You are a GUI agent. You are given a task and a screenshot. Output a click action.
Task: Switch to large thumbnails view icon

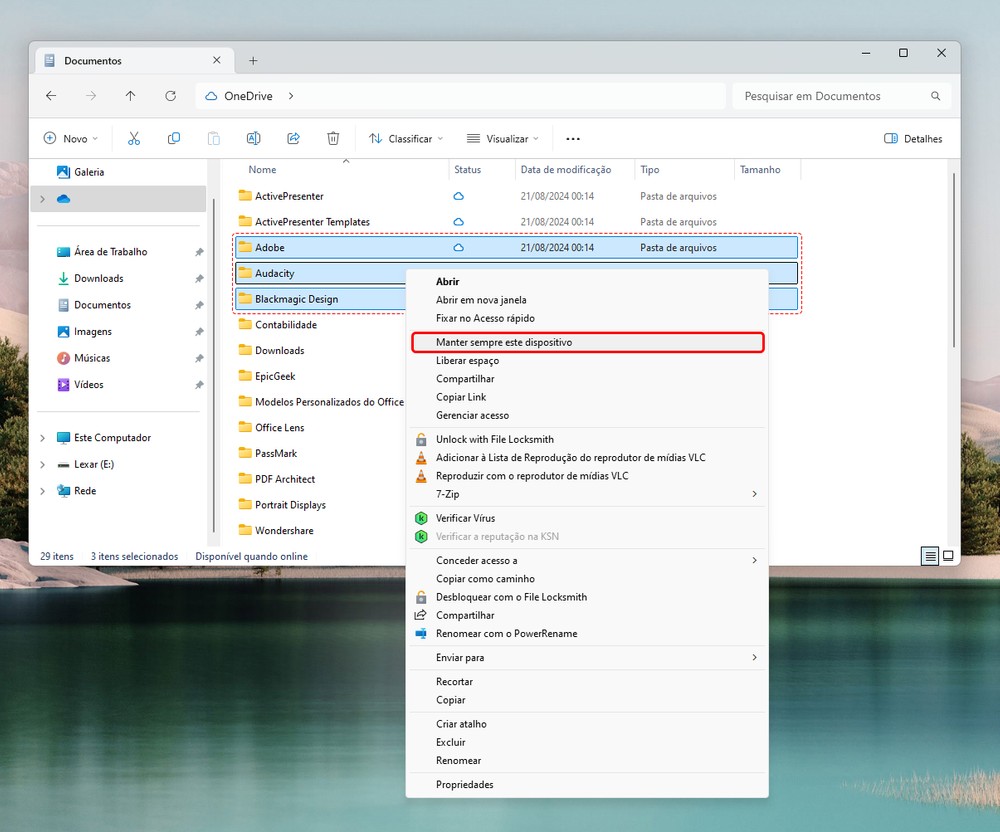948,557
